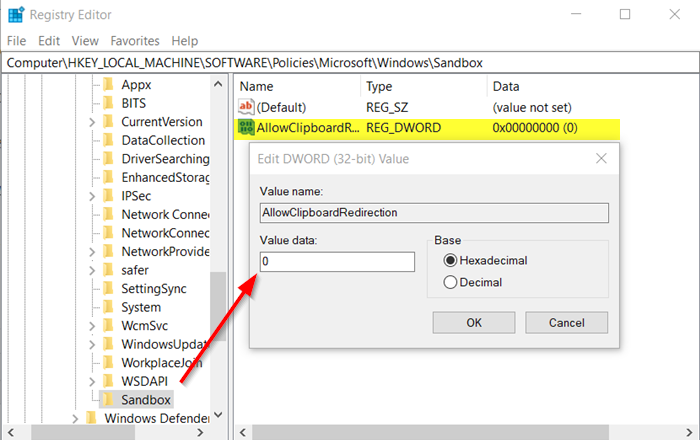
Task: Click the tree pane horizontal scrollbar right arrow
Action: 200,432
